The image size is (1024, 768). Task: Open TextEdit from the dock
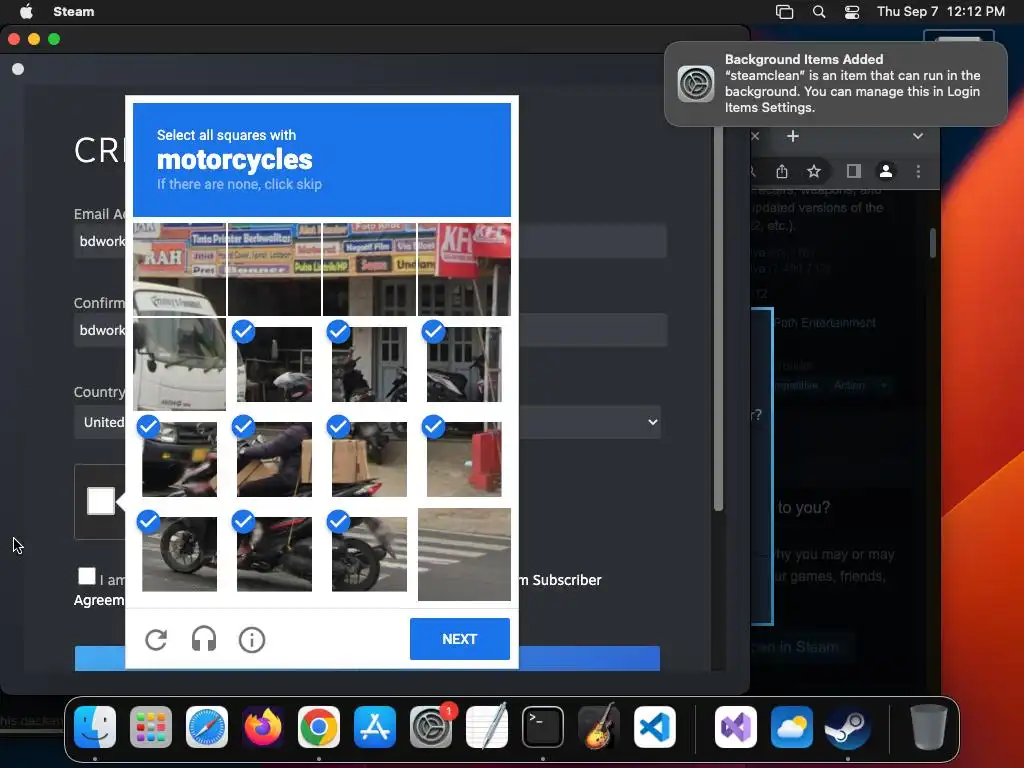tap(487, 727)
